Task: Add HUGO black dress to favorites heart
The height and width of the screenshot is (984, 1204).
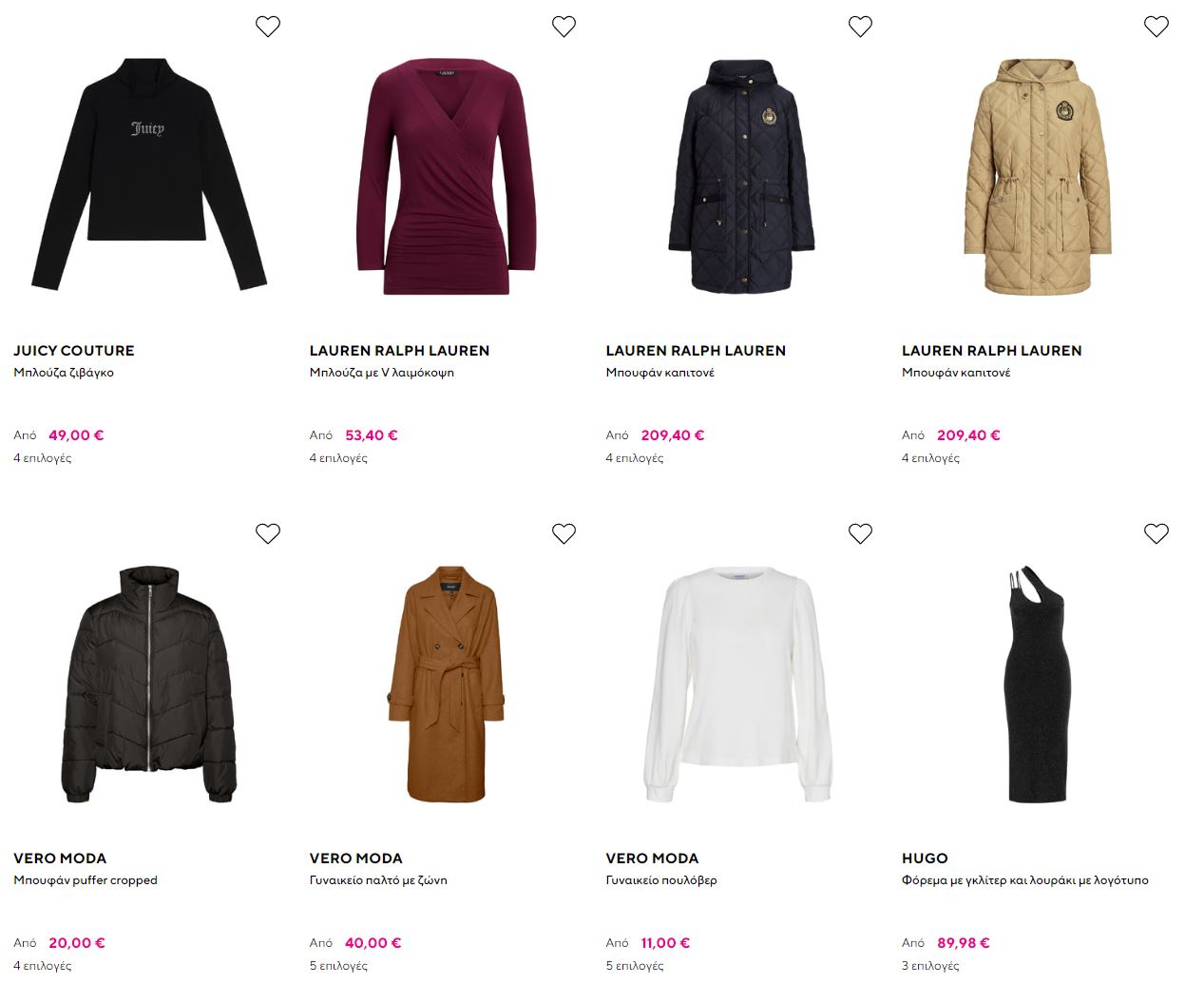Action: [1156, 533]
